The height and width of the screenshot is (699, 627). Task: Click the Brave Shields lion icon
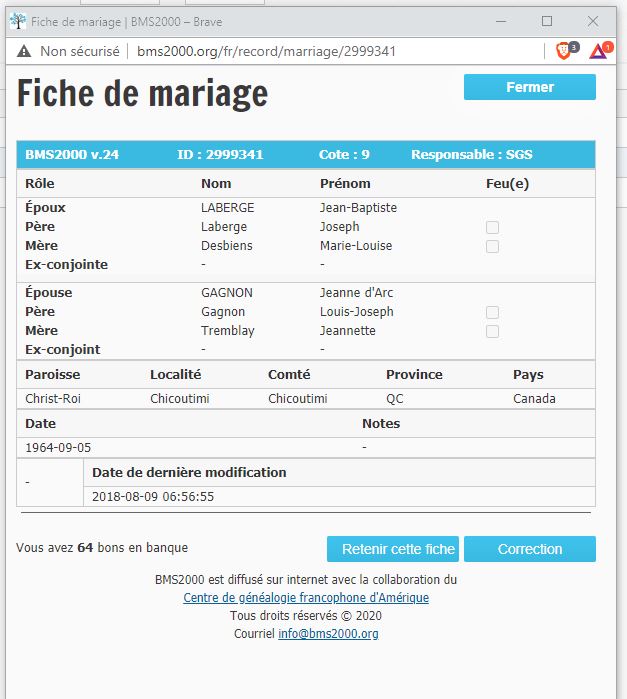pos(564,51)
